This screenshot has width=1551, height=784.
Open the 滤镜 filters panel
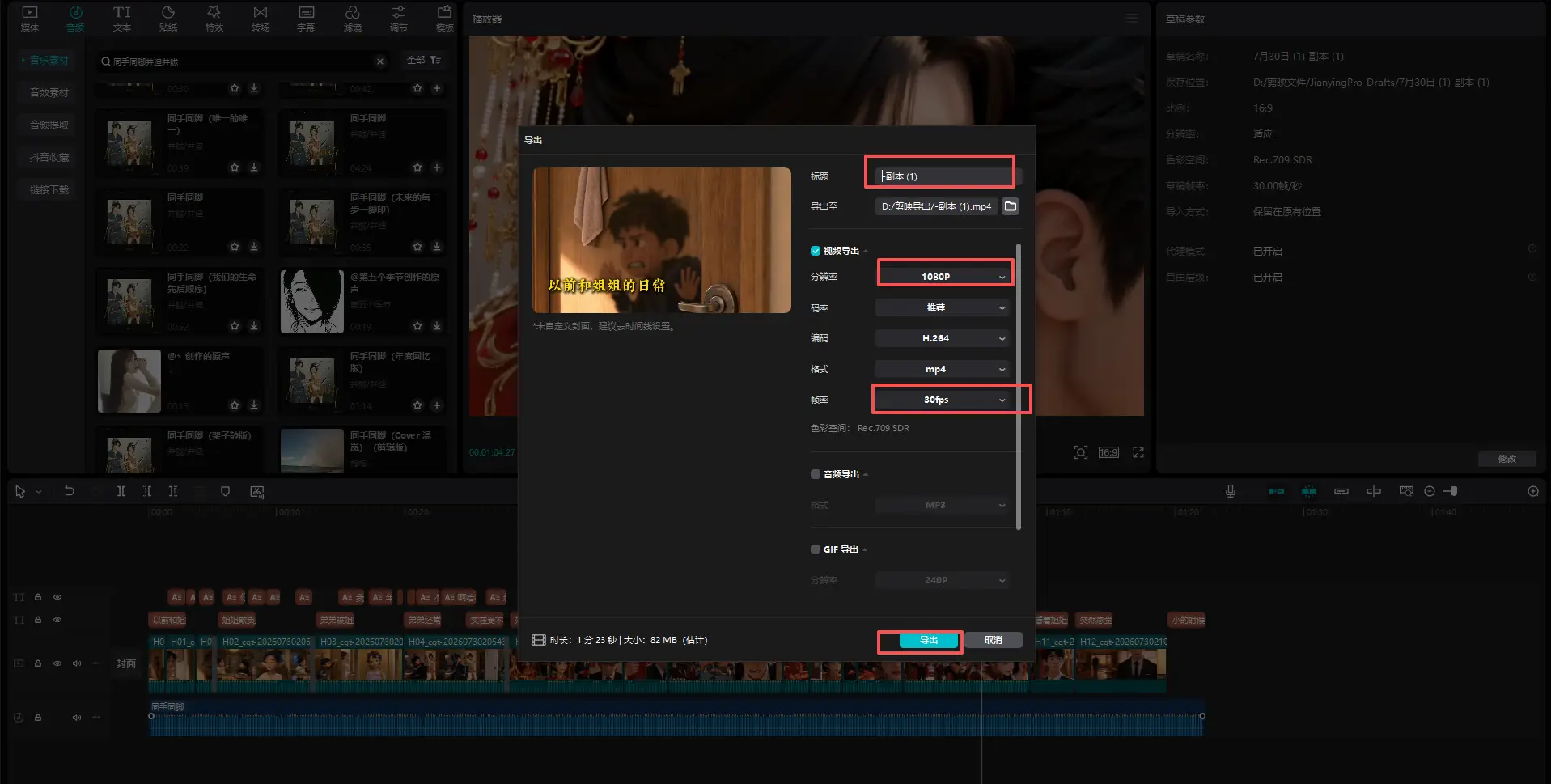tap(353, 19)
